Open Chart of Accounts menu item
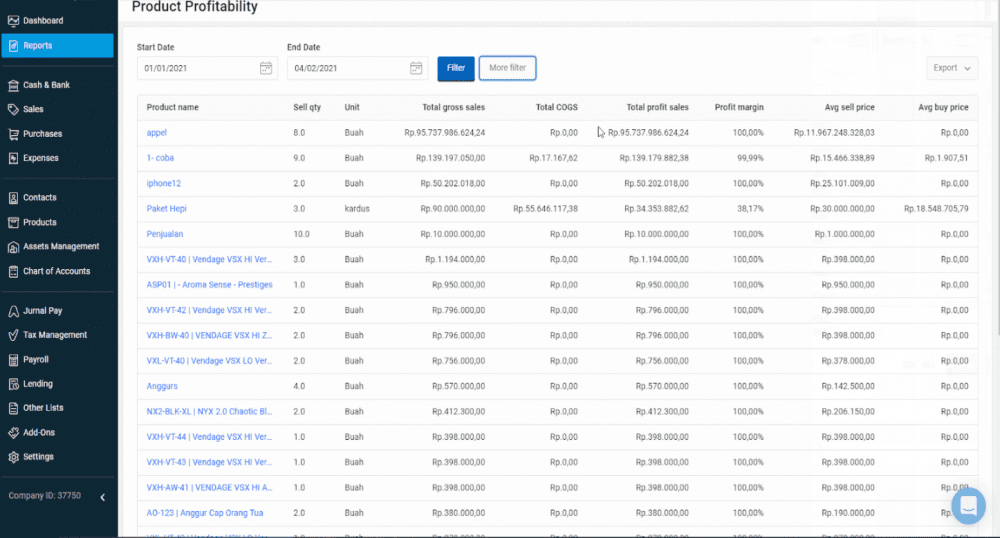The image size is (1000, 538). coord(57,272)
